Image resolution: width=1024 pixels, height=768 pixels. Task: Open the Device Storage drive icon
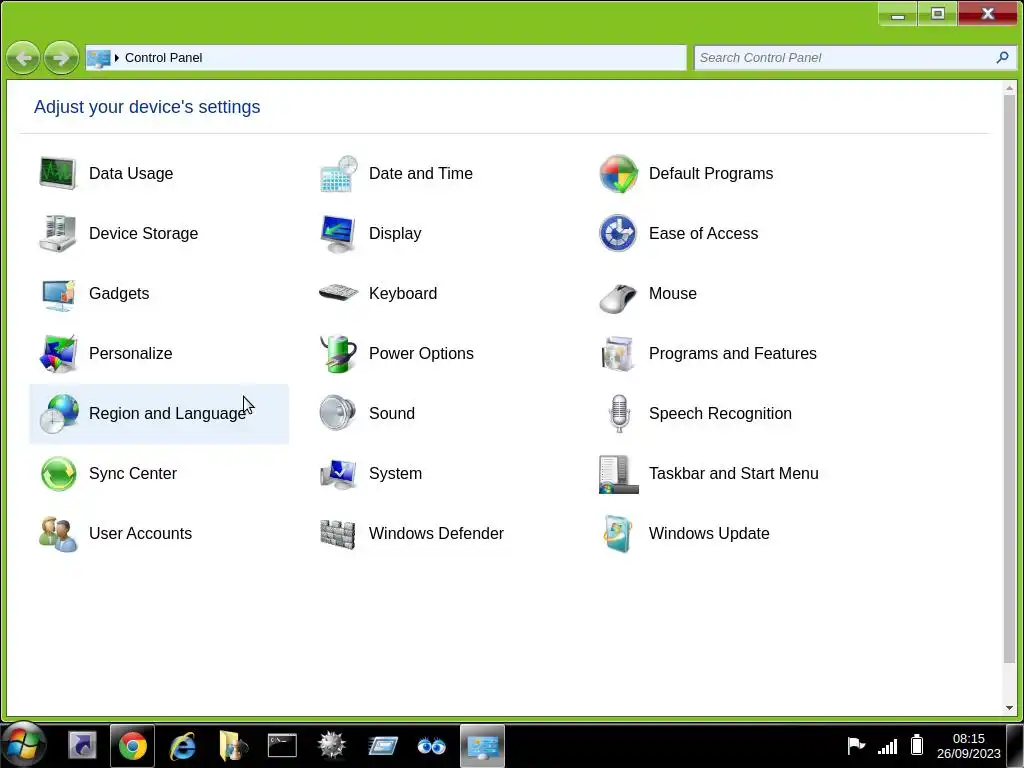point(58,233)
